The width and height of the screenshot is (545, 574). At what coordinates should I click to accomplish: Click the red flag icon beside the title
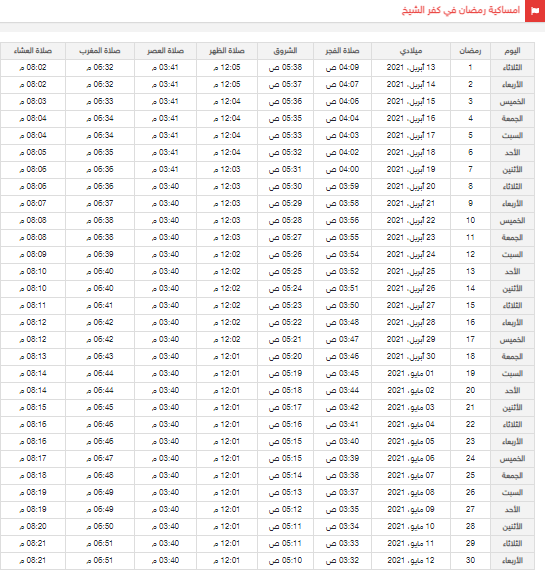(x=535, y=11)
